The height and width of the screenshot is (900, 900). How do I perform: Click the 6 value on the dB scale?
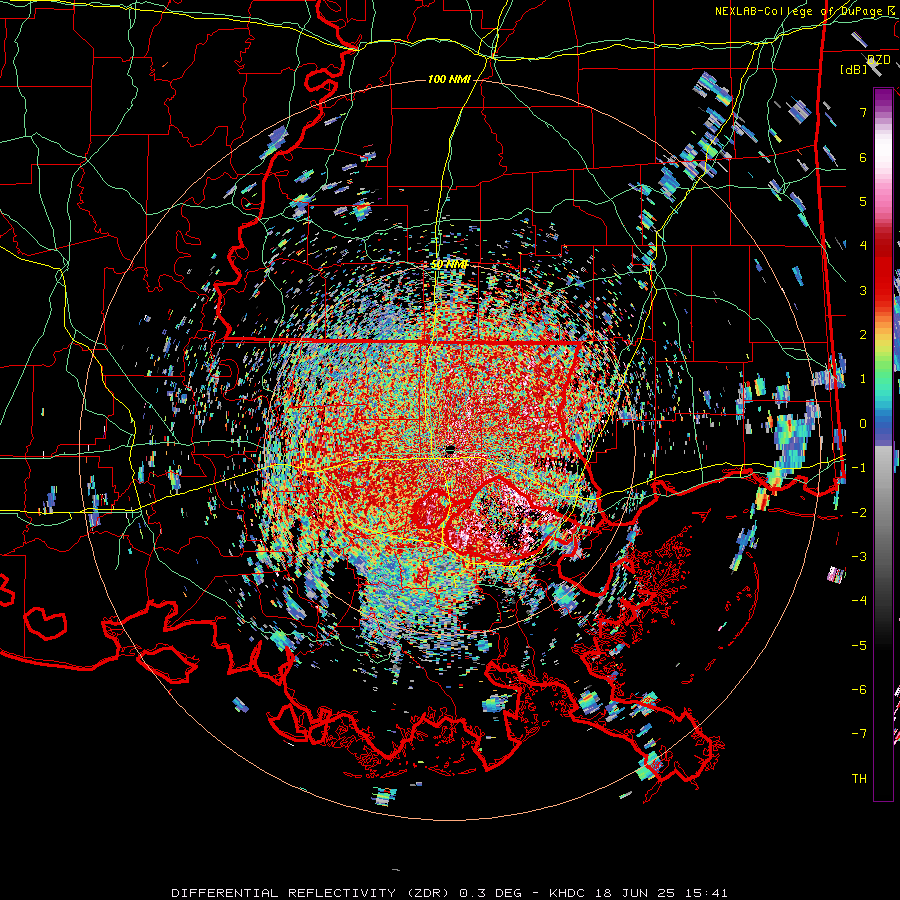pos(863,157)
